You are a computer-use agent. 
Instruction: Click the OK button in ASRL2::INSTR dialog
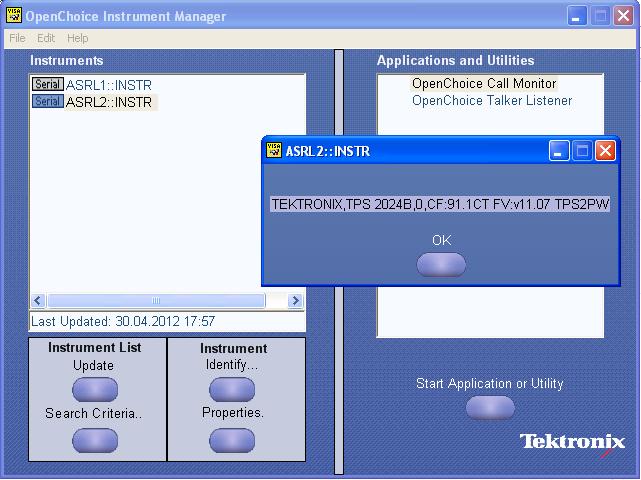point(441,265)
